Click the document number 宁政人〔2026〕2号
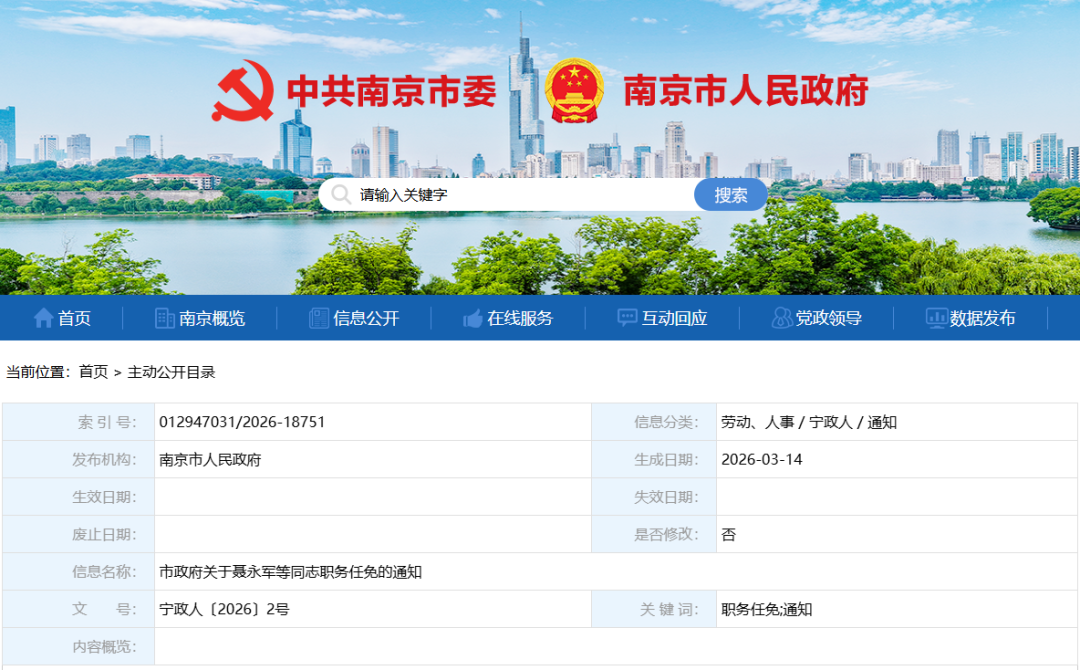The image size is (1080, 670). coord(224,609)
